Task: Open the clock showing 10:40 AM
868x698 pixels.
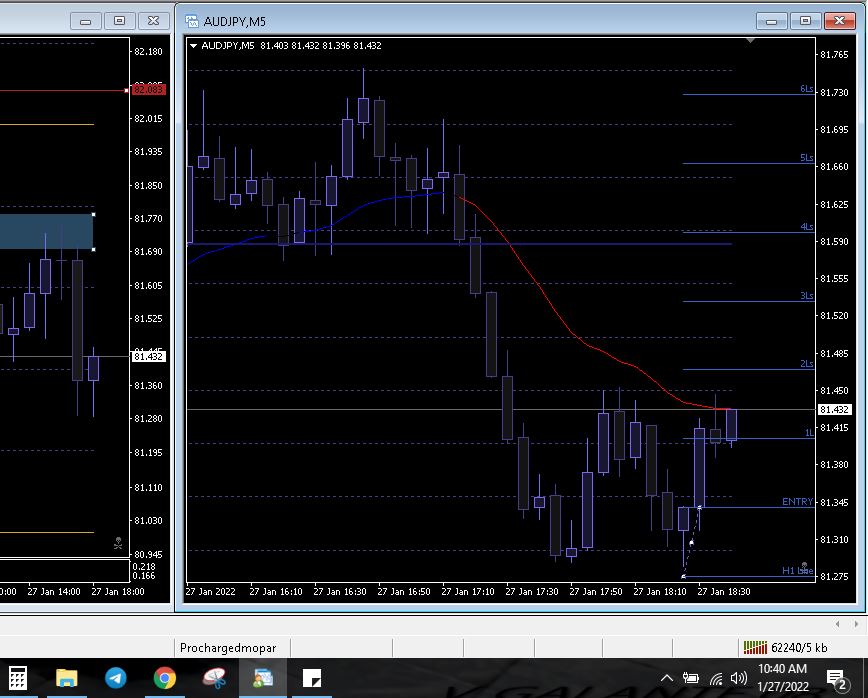Action: point(783,678)
